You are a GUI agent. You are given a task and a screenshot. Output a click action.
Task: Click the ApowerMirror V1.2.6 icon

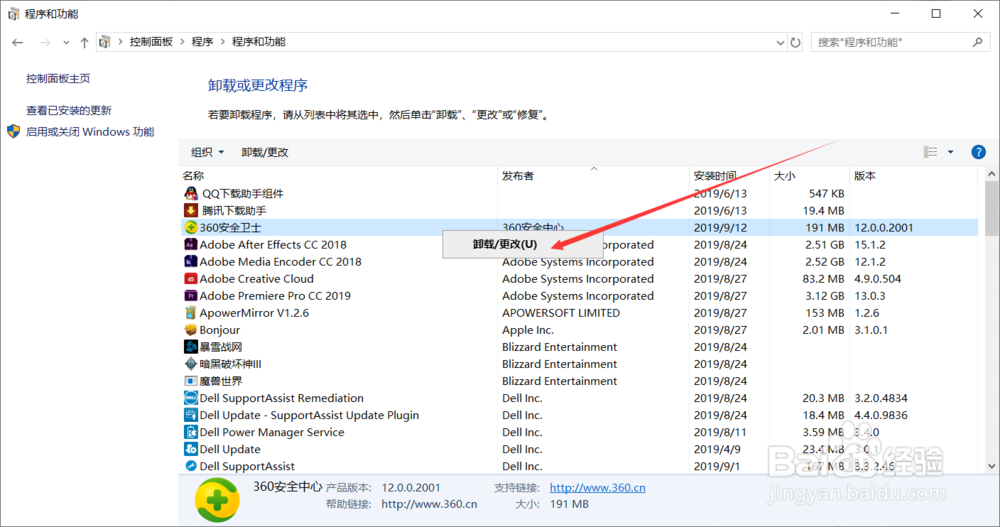coord(191,313)
